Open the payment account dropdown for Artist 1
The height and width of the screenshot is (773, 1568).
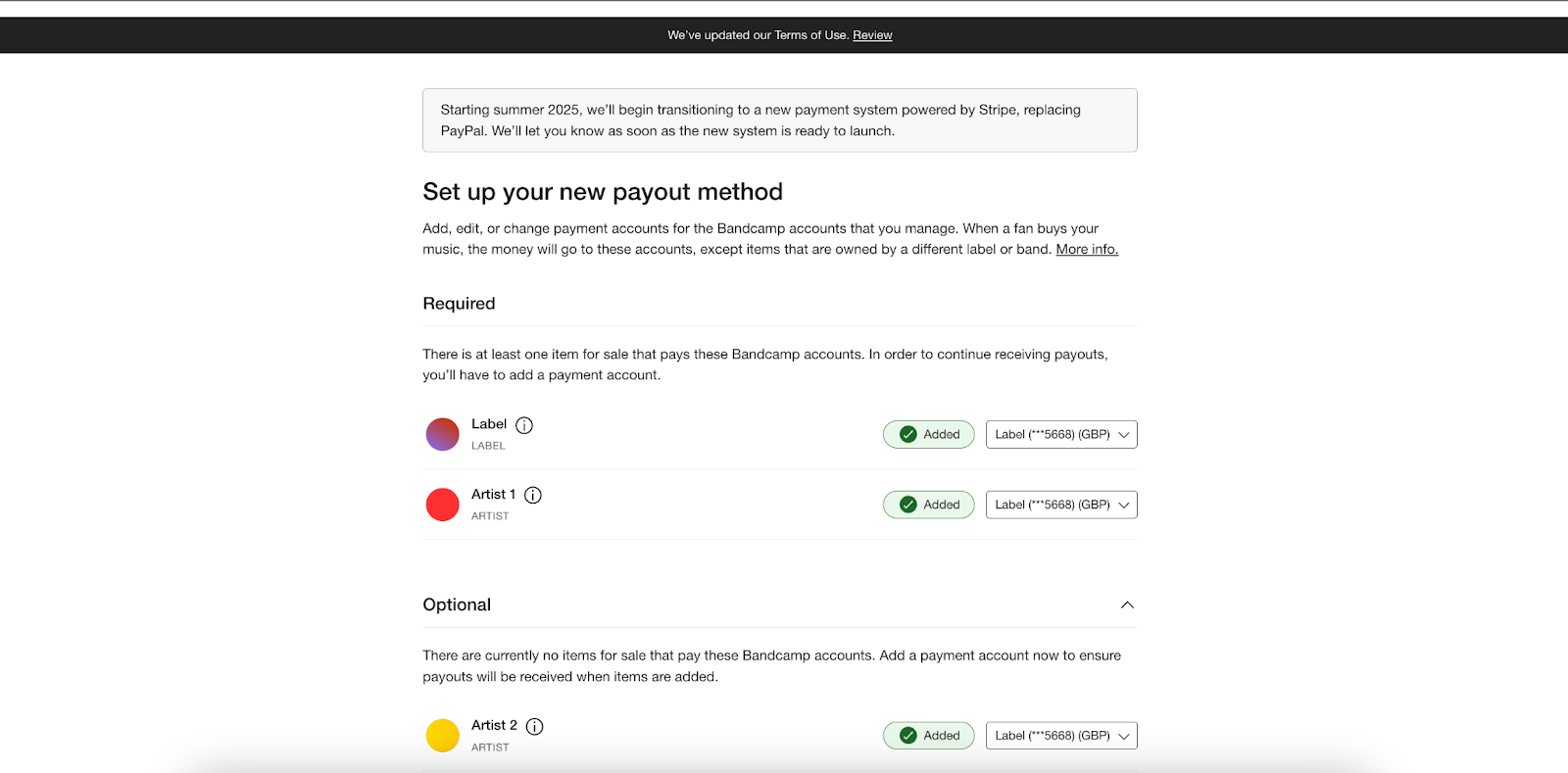[1061, 505]
